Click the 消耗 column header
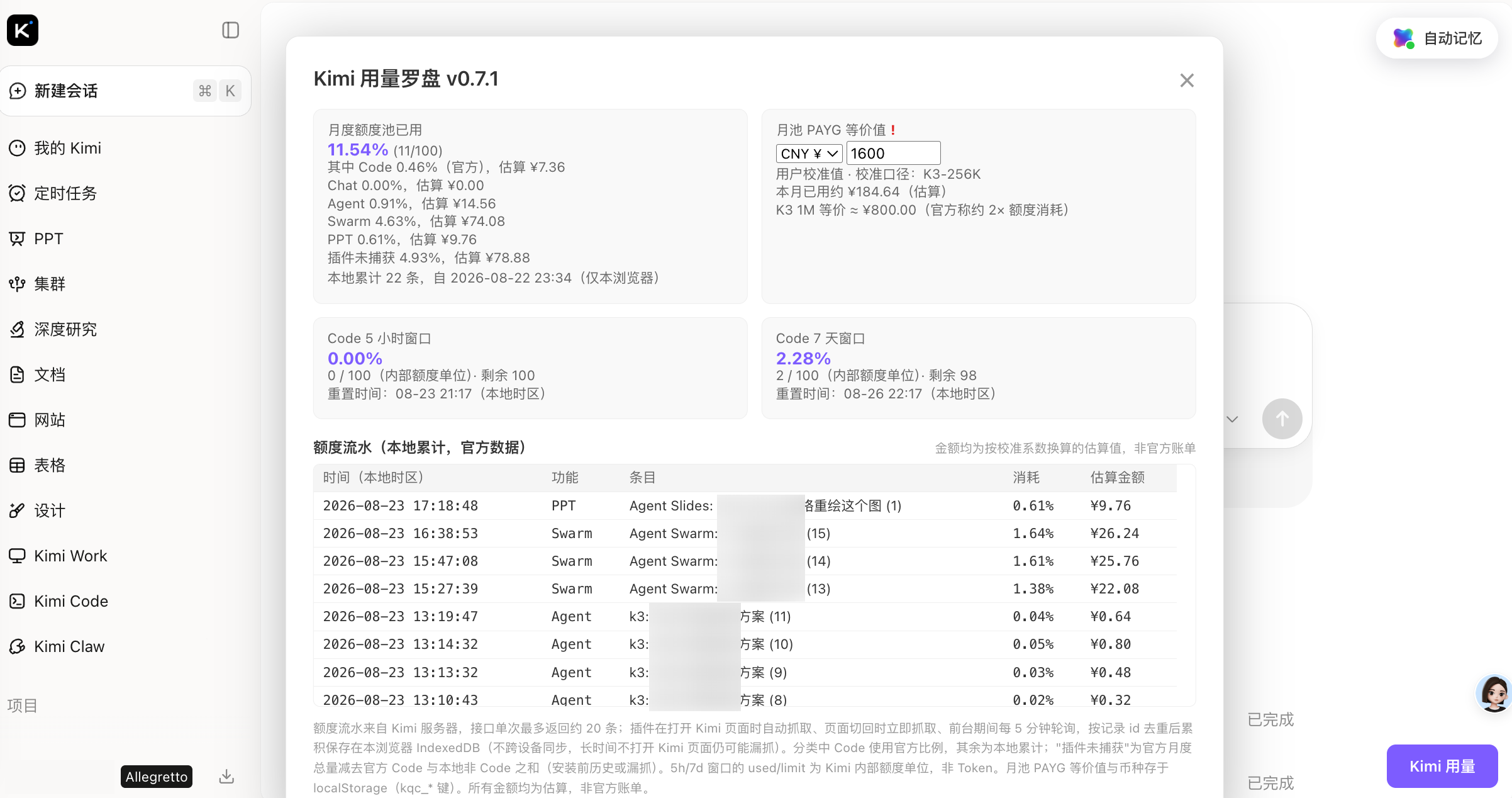Viewport: 1512px width, 798px height. point(1026,478)
